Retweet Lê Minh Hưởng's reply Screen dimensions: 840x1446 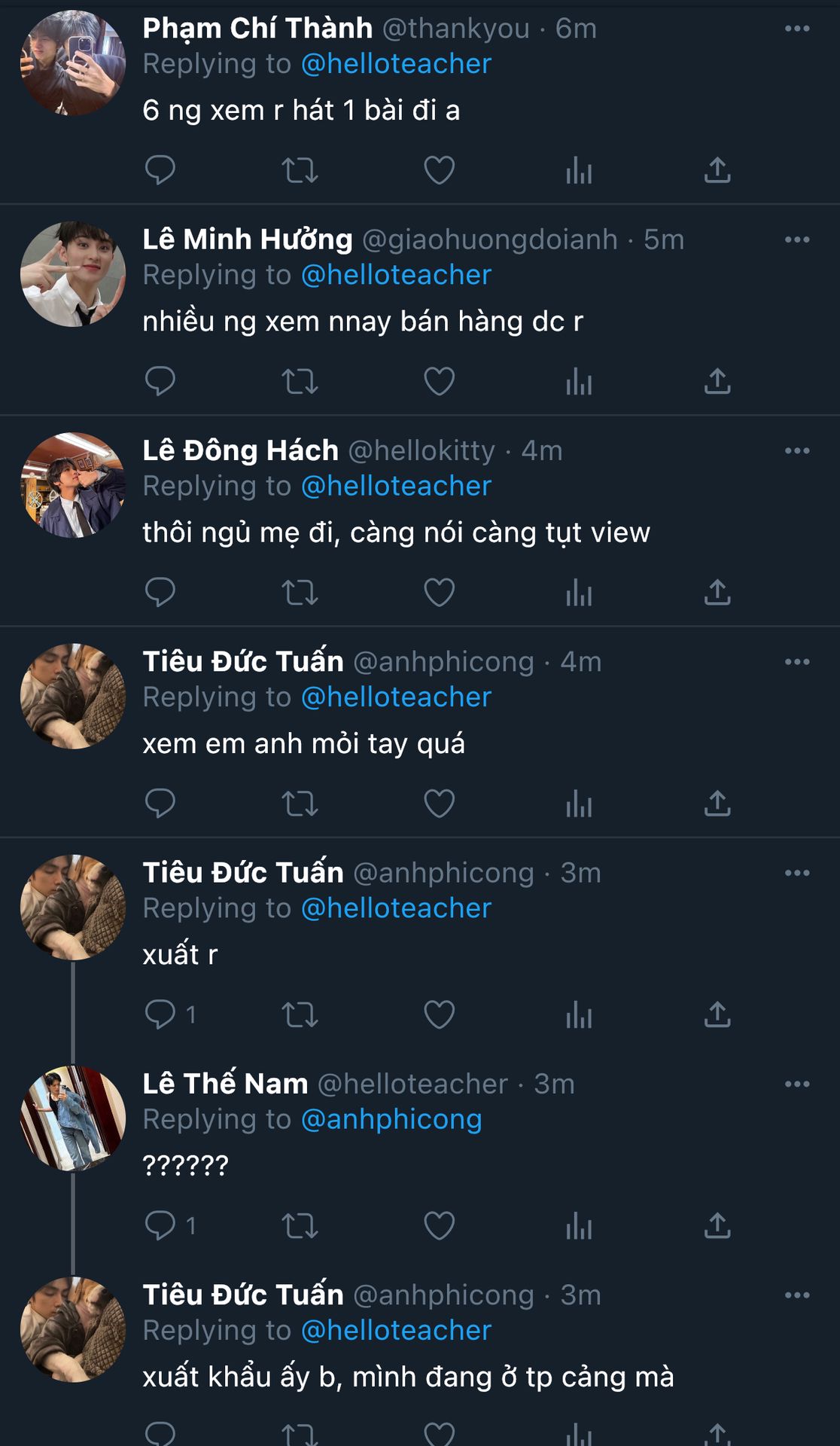point(300,382)
